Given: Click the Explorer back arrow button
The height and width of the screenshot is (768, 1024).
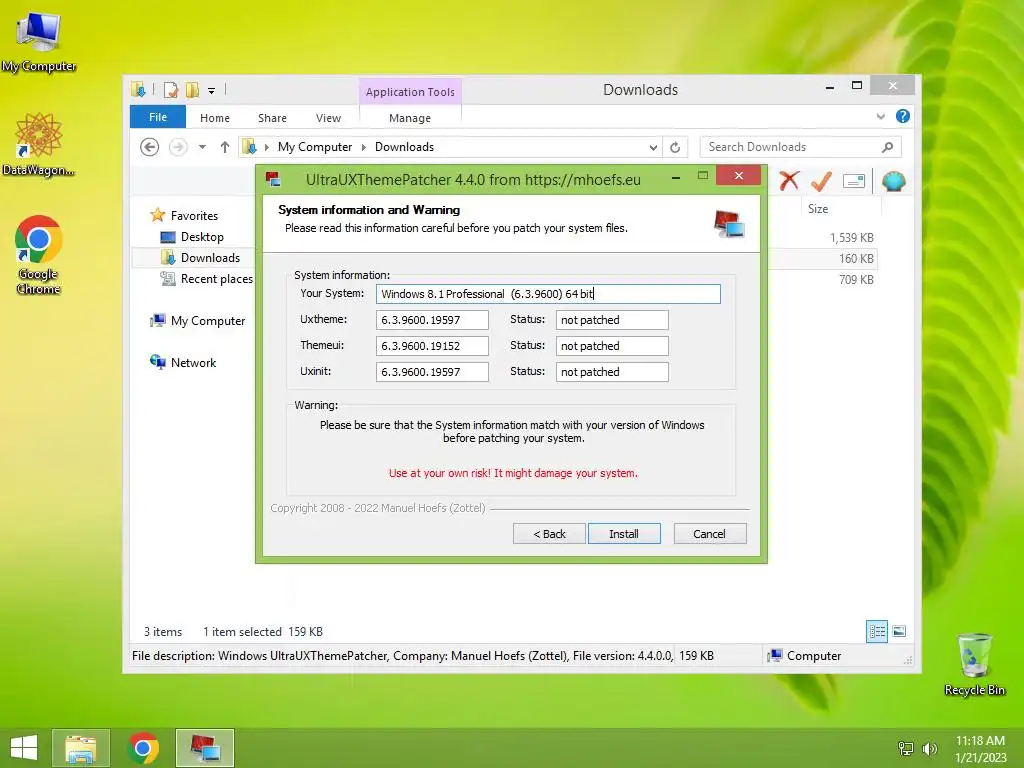Looking at the screenshot, I should click(x=150, y=147).
